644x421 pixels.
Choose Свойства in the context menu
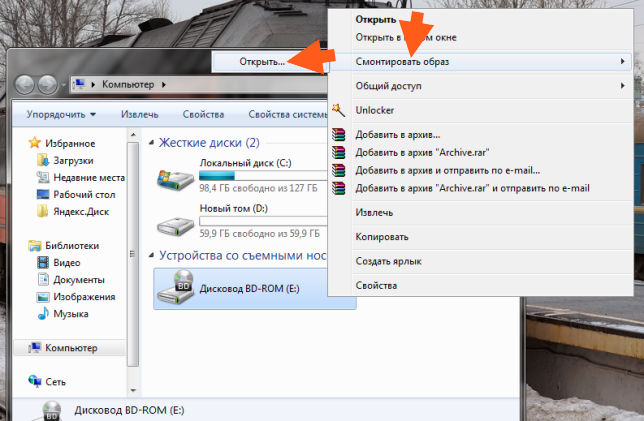[x=376, y=285]
